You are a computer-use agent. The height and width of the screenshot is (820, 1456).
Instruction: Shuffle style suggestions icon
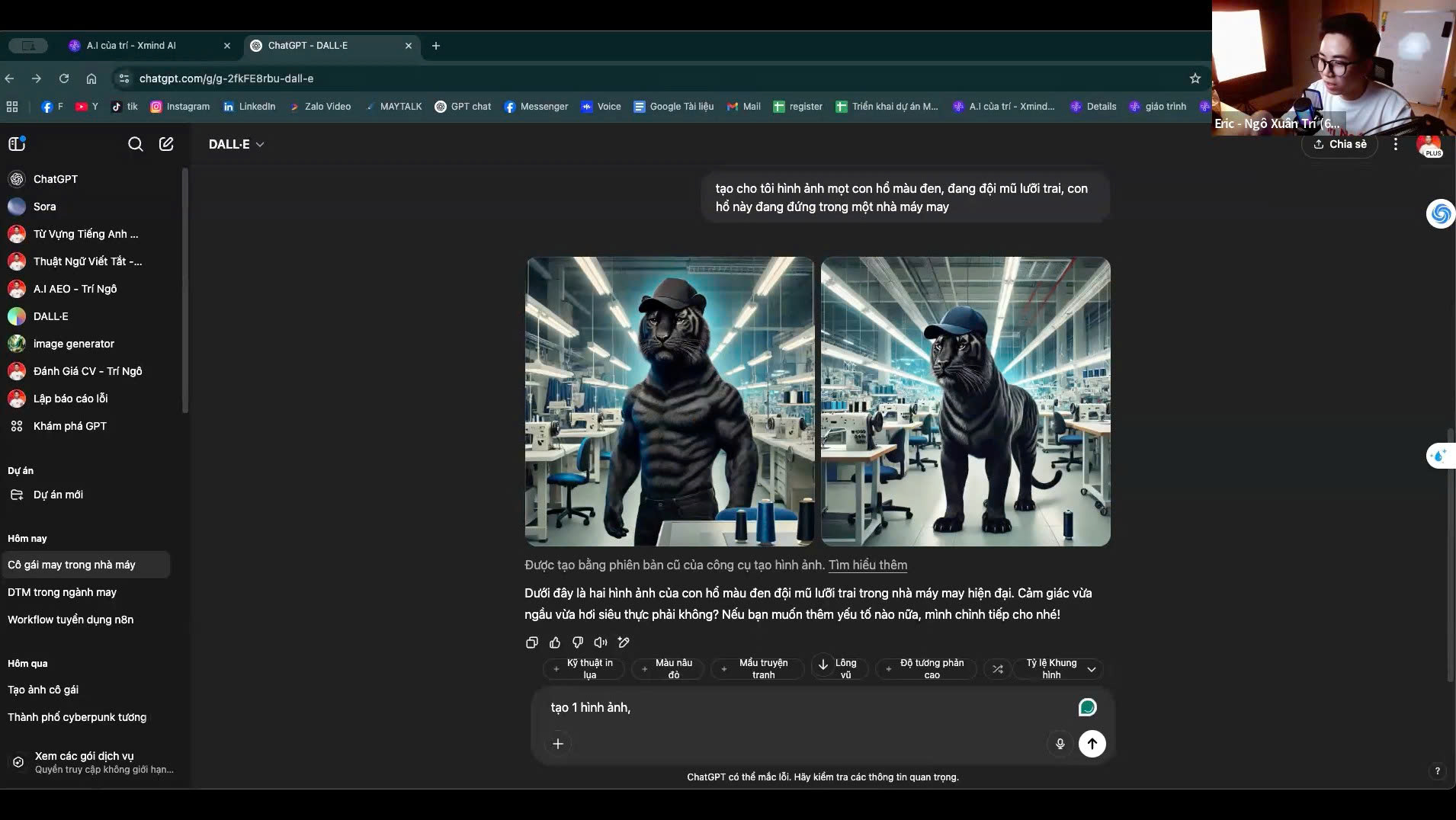(x=997, y=669)
